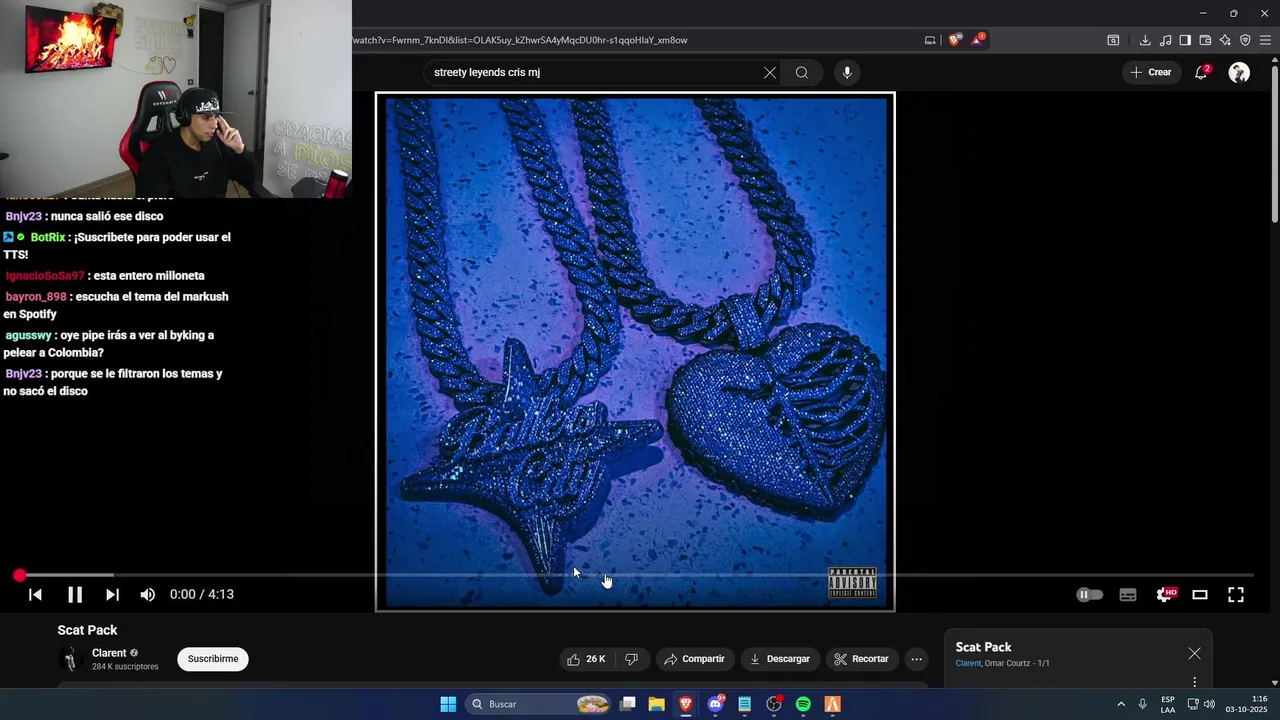Image resolution: width=1280 pixels, height=720 pixels.
Task: Open YouTube notifications bell
Action: click(x=1201, y=72)
